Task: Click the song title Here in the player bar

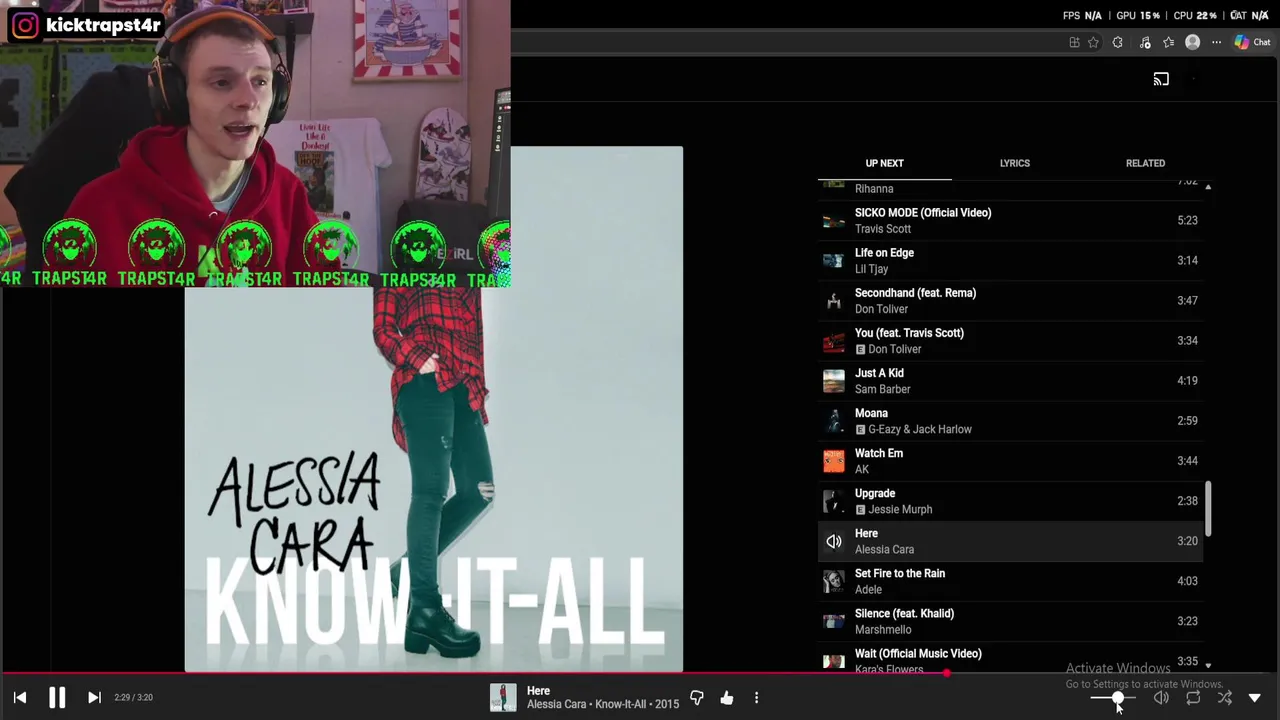Action: (538, 690)
